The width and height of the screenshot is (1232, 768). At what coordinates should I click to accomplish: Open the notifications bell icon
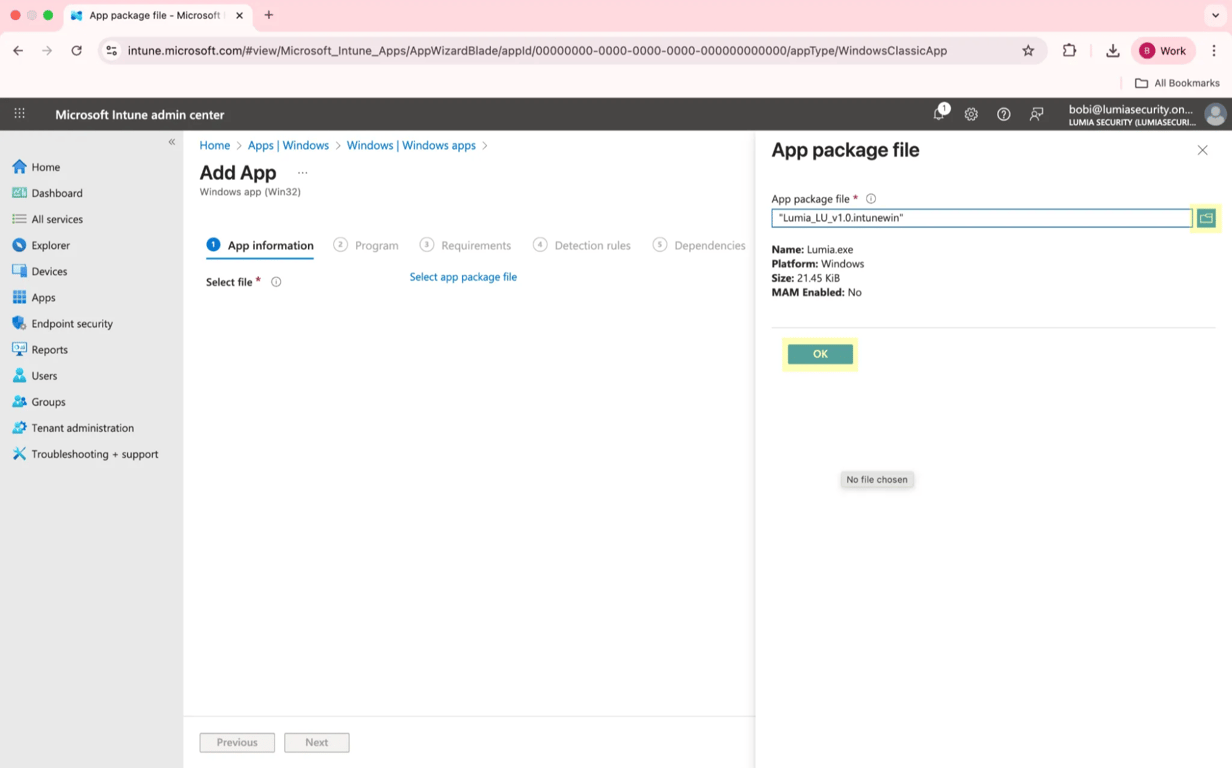click(x=939, y=114)
